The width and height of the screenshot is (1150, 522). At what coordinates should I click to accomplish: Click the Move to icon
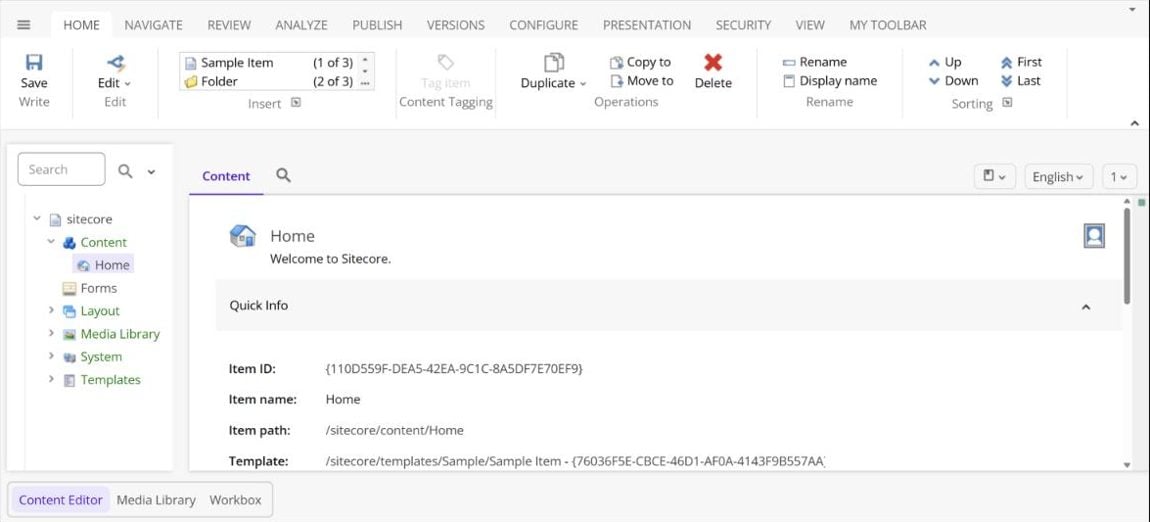pyautogui.click(x=617, y=81)
